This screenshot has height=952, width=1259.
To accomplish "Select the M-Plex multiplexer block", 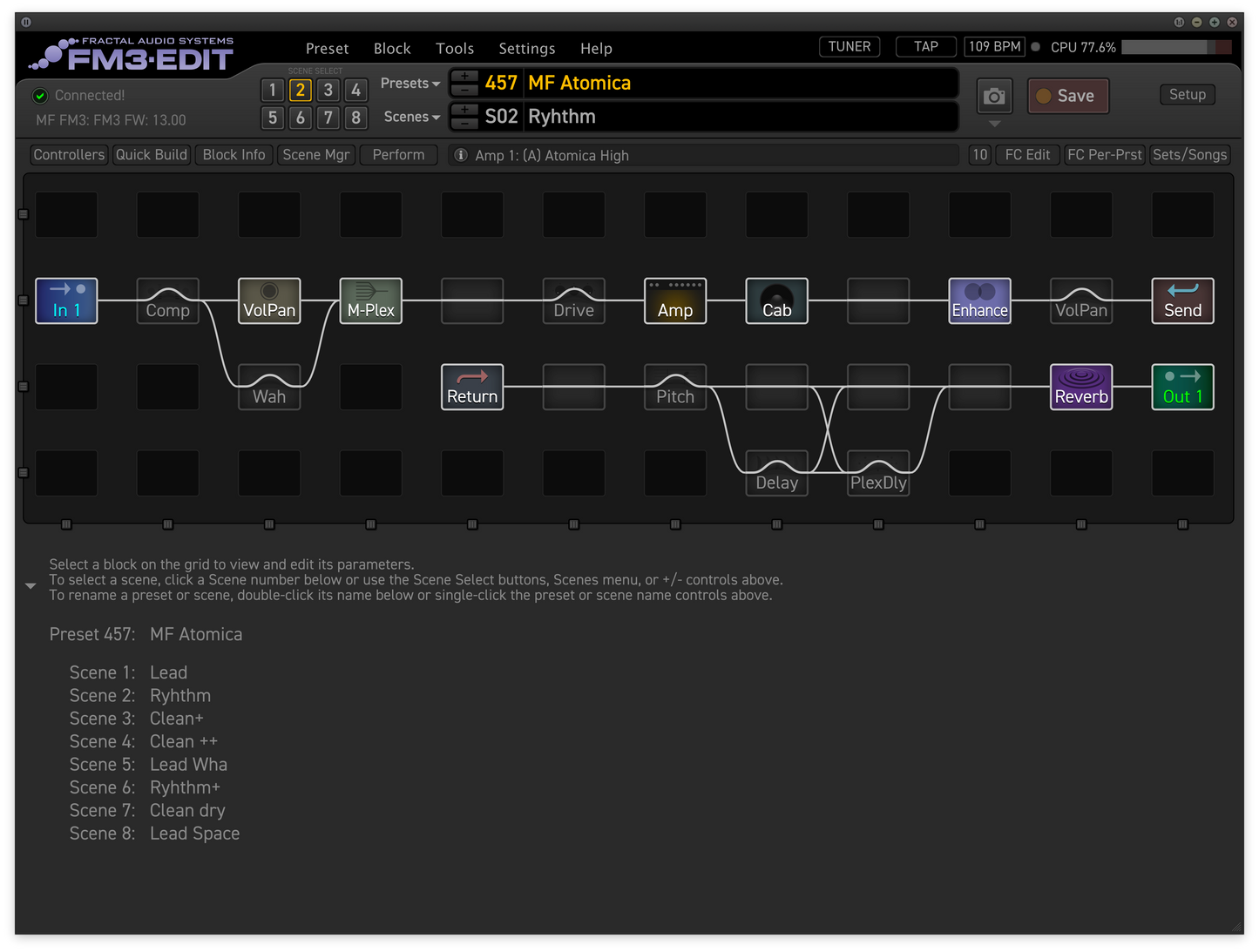I will point(371,300).
